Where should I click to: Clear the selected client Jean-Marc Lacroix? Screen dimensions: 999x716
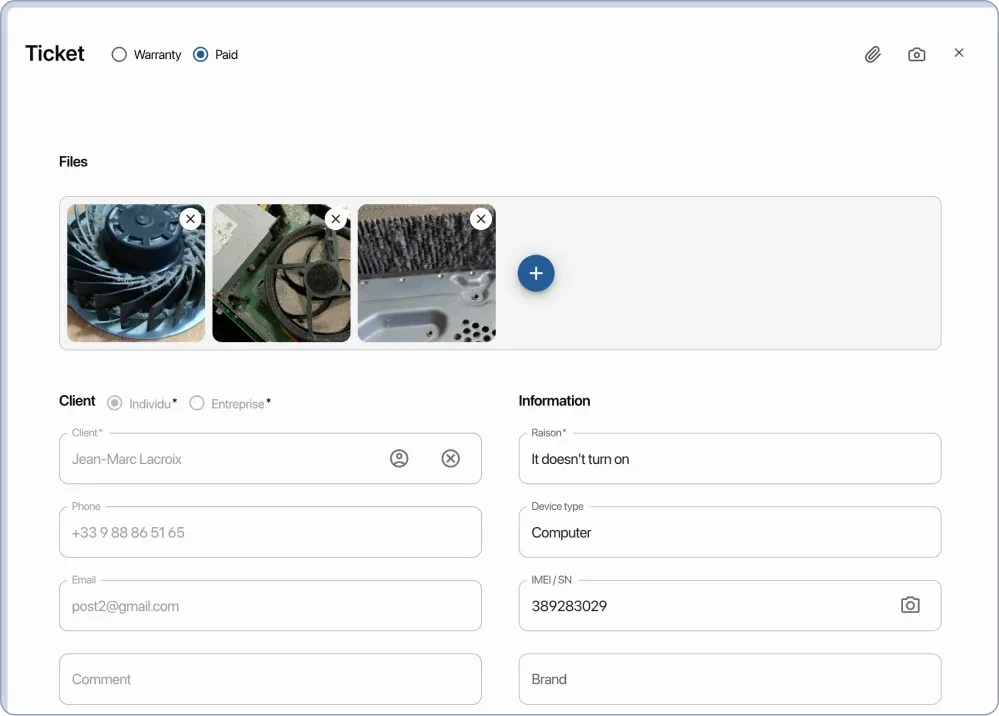coord(451,458)
